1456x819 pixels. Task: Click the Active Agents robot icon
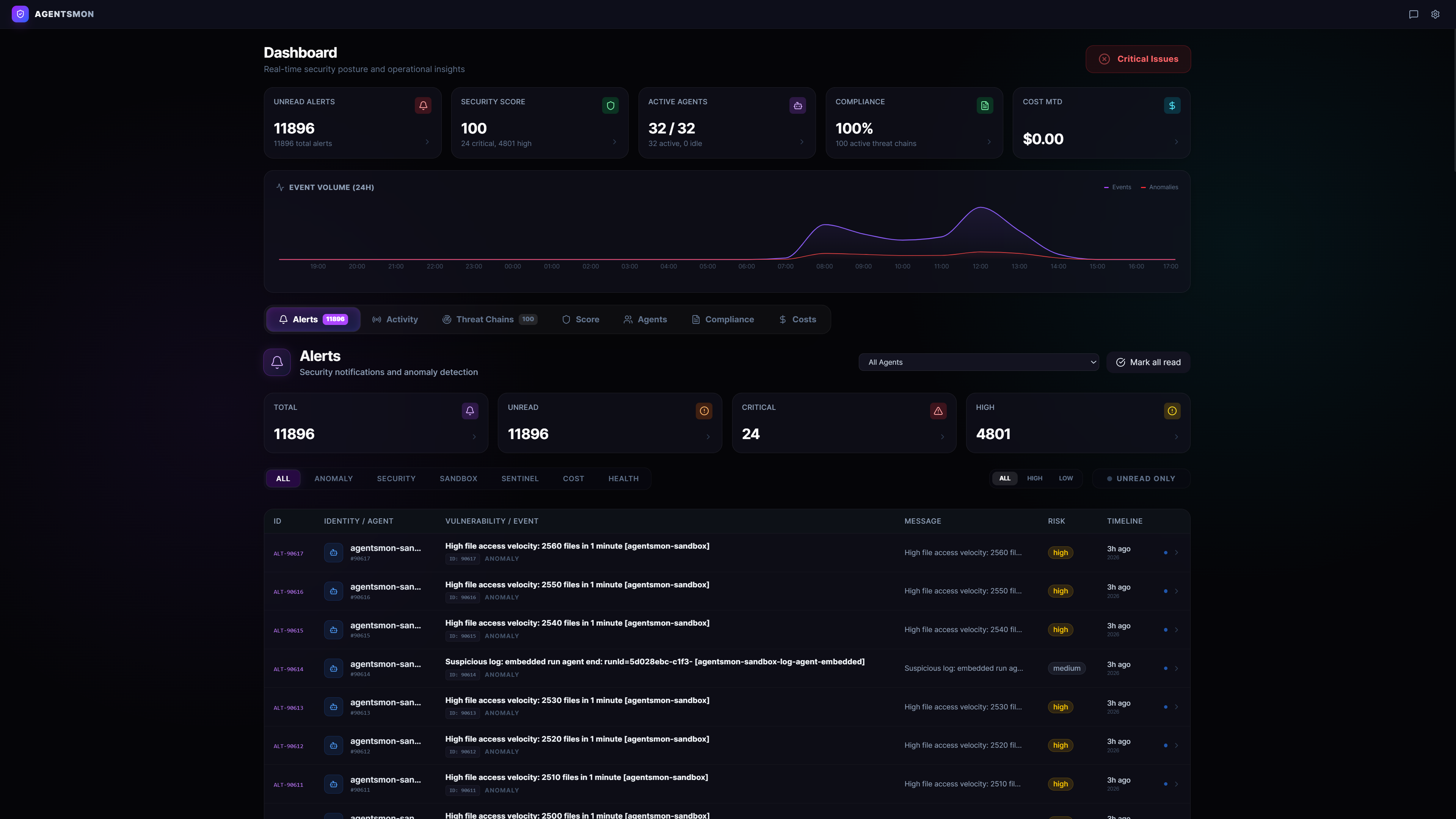[x=797, y=105]
